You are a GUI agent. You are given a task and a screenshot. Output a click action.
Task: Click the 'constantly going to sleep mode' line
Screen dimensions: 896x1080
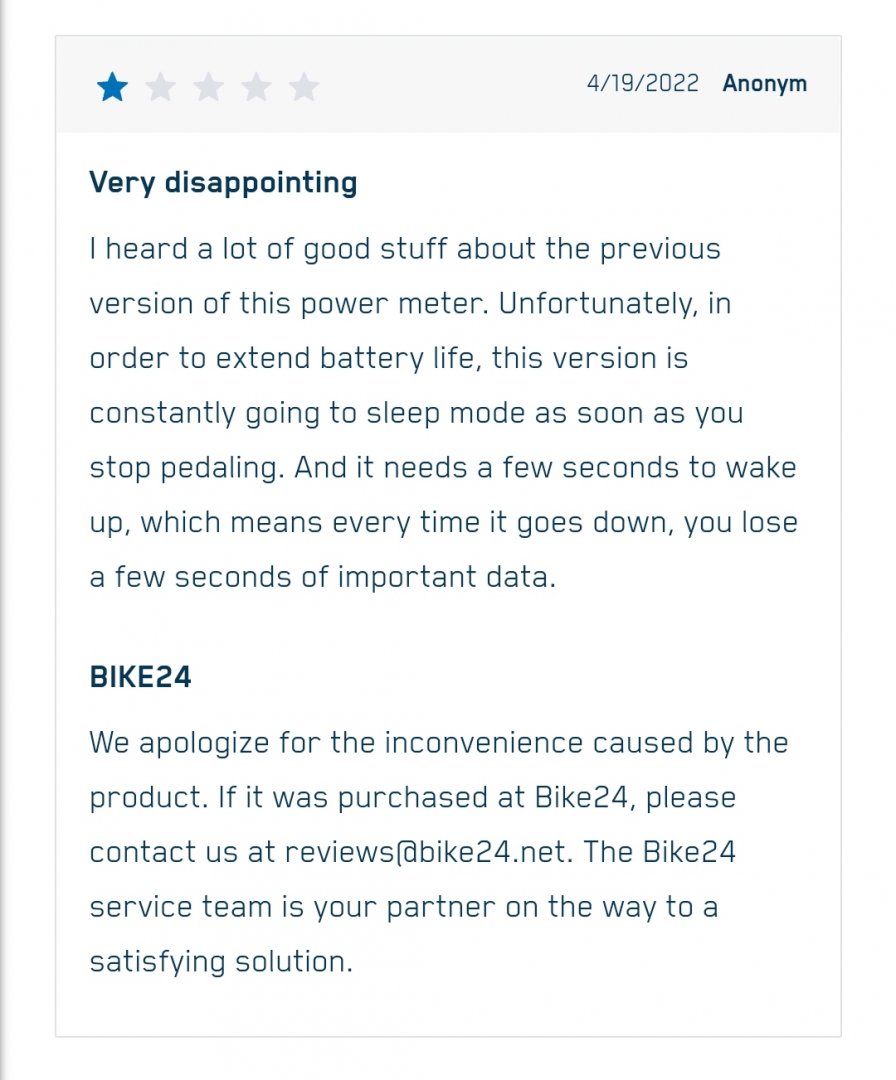tap(417, 413)
